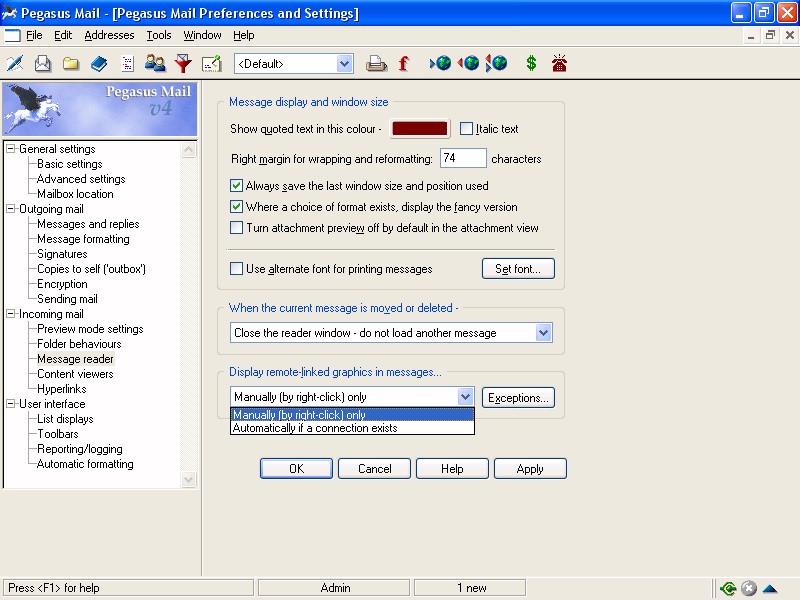Open the Help menu

pos(243,35)
